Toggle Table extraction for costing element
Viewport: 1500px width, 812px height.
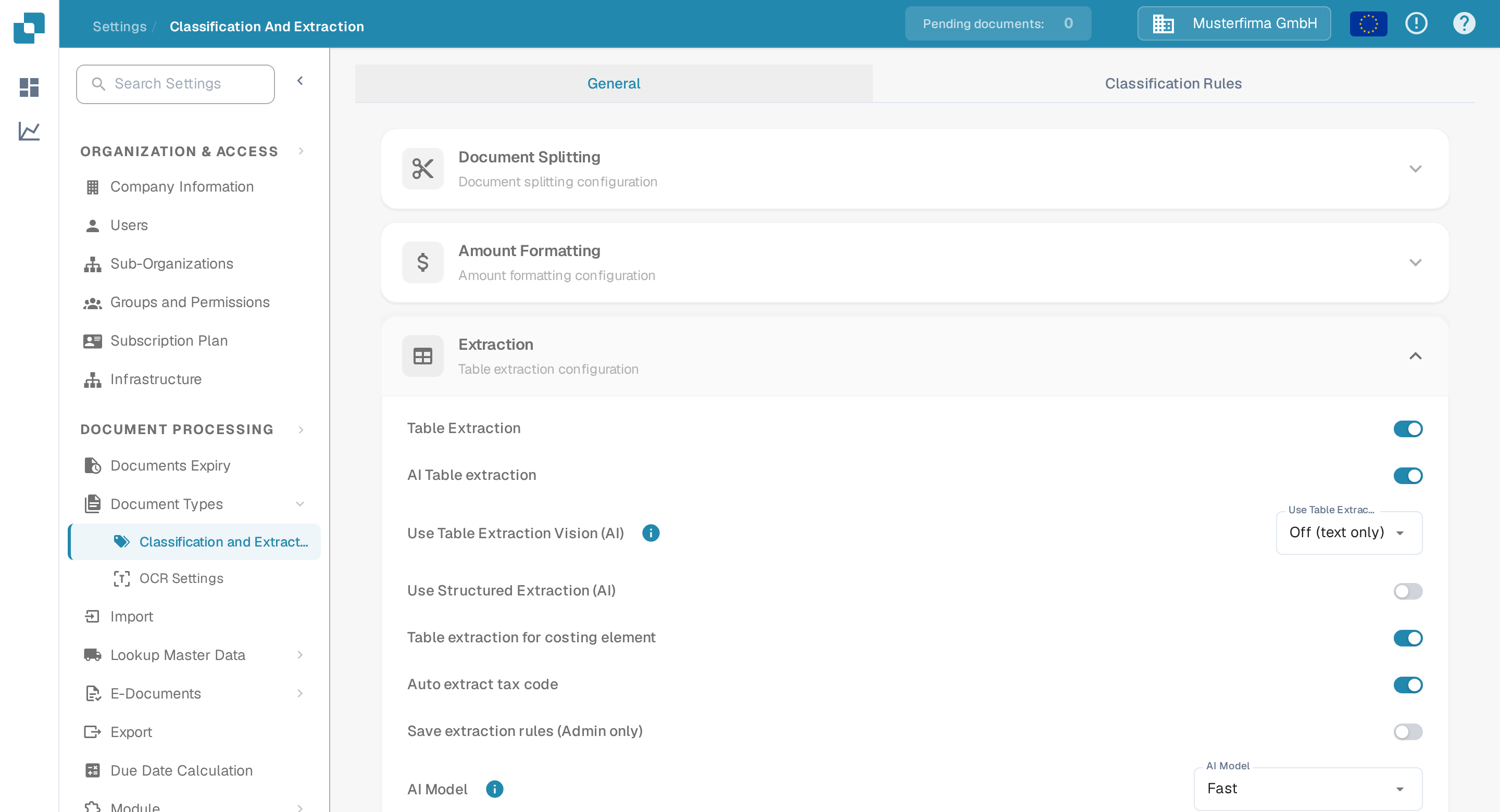(x=1408, y=638)
